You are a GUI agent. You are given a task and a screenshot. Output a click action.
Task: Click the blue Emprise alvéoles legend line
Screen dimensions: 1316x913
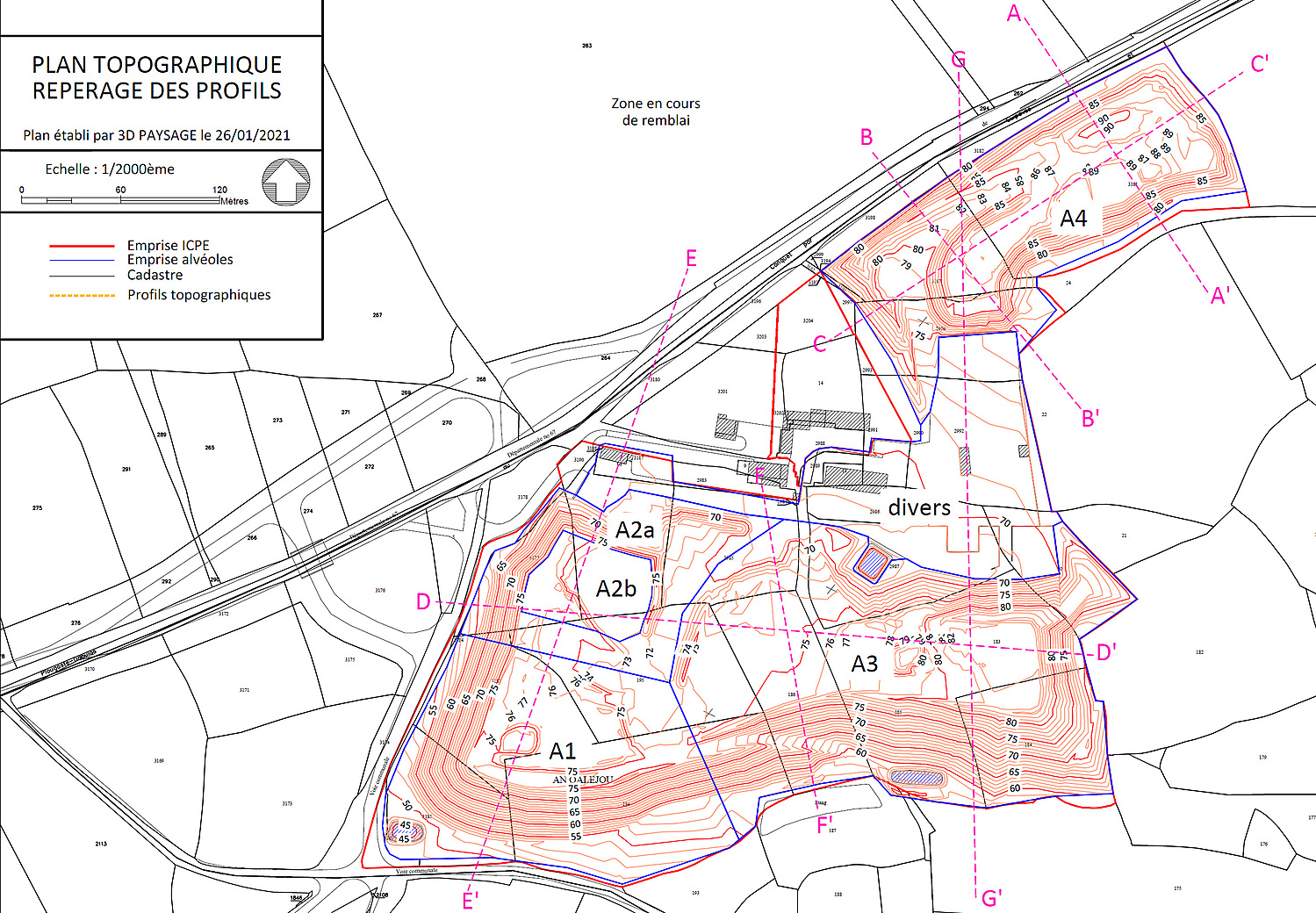[82, 261]
